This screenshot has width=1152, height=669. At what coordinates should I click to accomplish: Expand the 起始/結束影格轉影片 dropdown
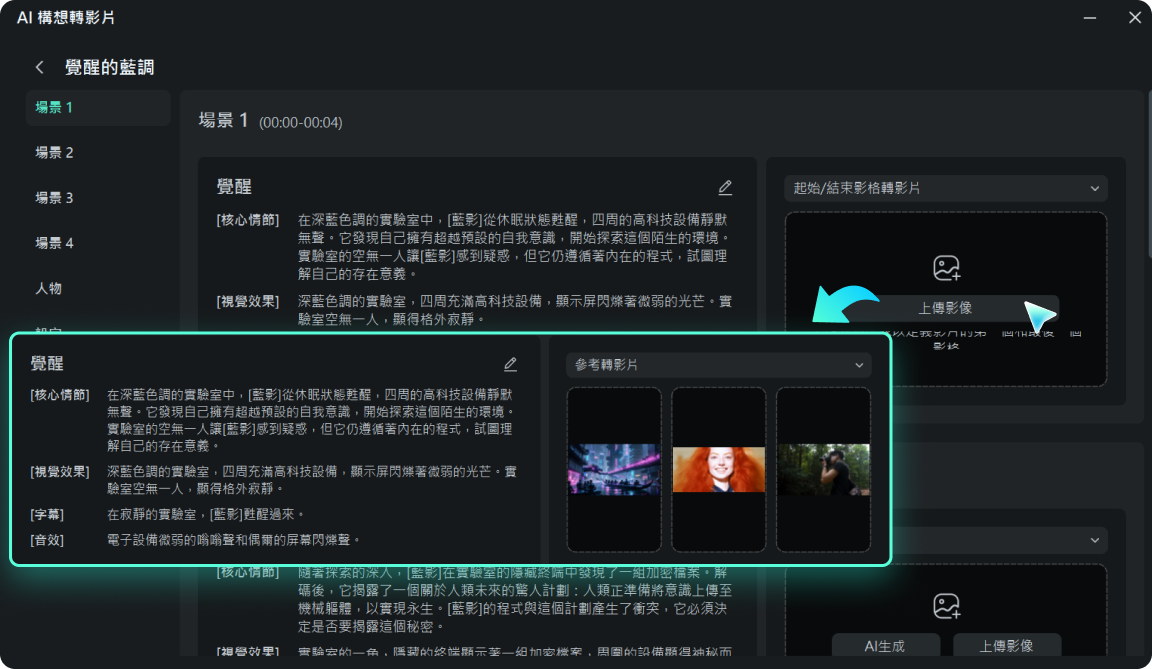click(x=946, y=189)
